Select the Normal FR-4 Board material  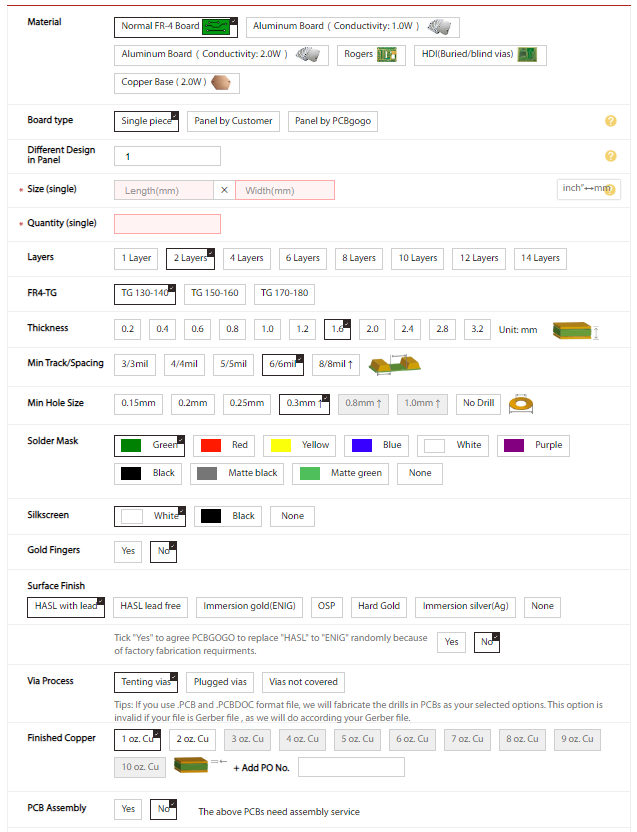[x=176, y=27]
